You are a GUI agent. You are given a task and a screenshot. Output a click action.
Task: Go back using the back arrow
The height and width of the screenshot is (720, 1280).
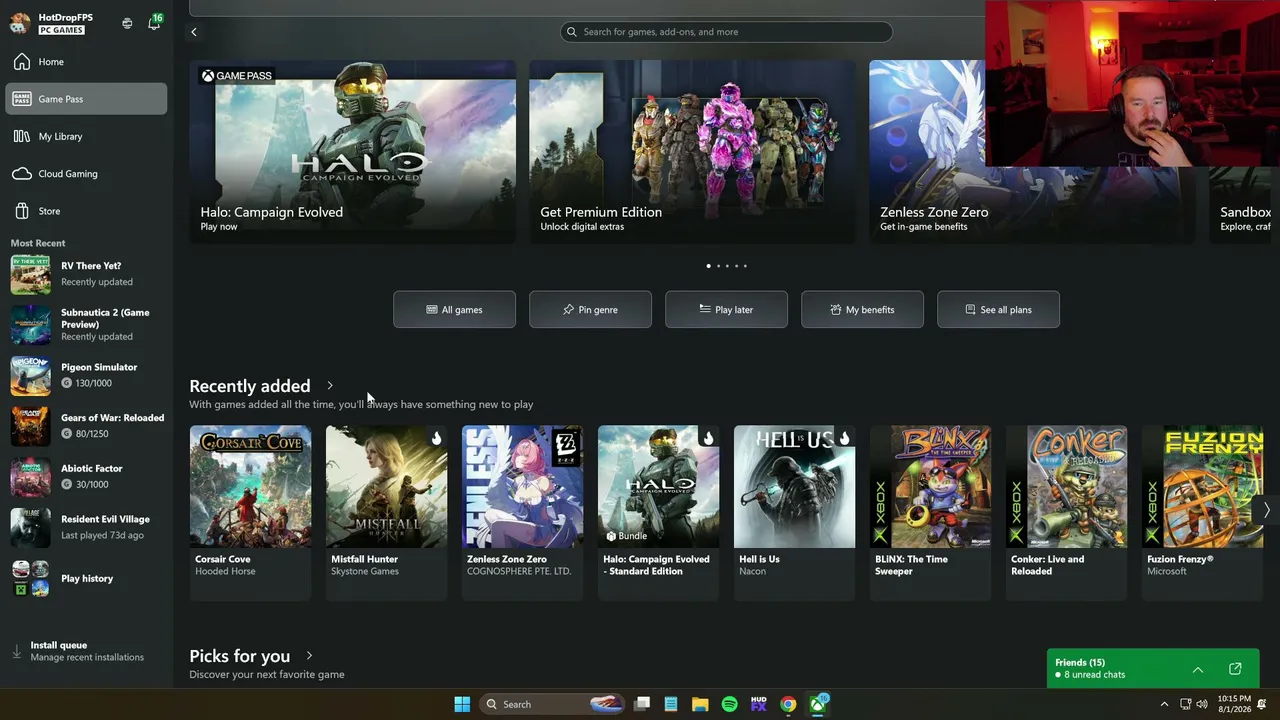pyautogui.click(x=194, y=32)
